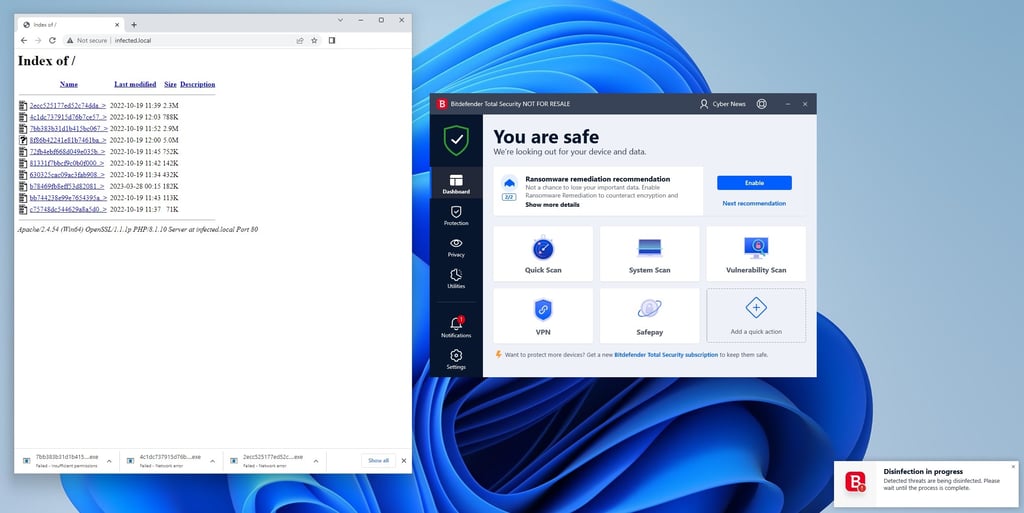Download file b78469fb8eff53d82081
Image resolution: width=1024 pixels, height=513 pixels.
[67, 186]
